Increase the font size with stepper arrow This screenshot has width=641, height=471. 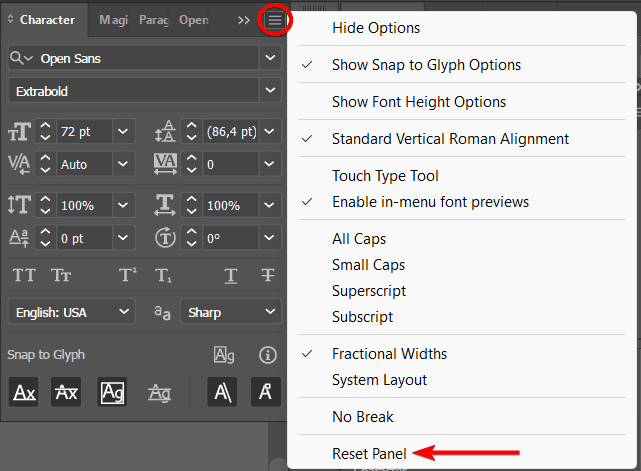[46, 126]
